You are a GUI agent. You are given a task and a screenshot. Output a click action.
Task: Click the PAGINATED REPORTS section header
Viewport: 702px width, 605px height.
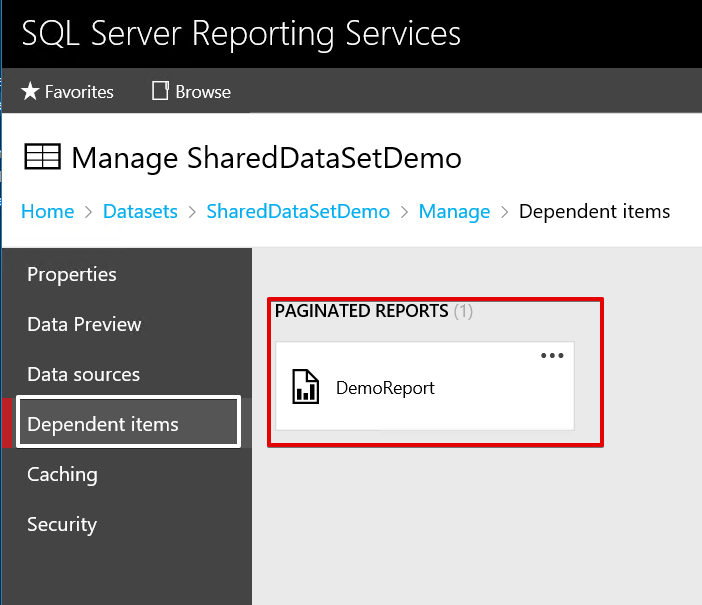click(361, 311)
